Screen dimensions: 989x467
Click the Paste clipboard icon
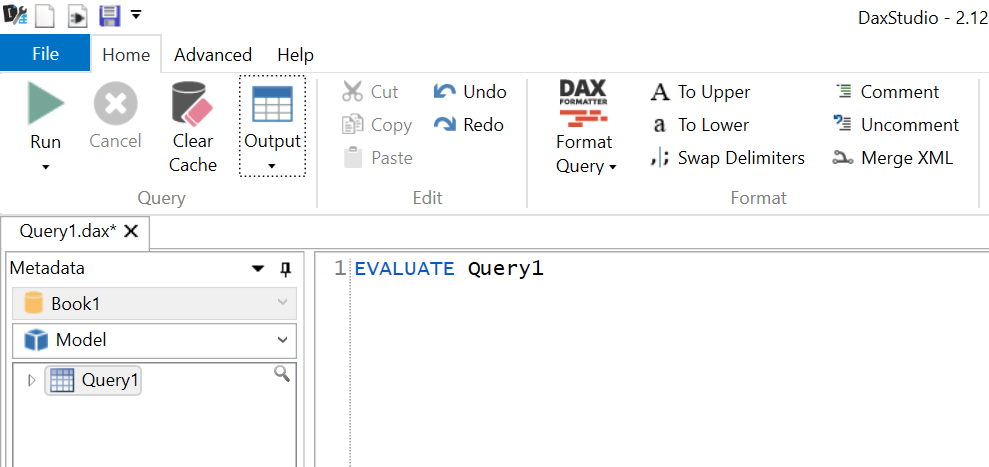(x=353, y=158)
